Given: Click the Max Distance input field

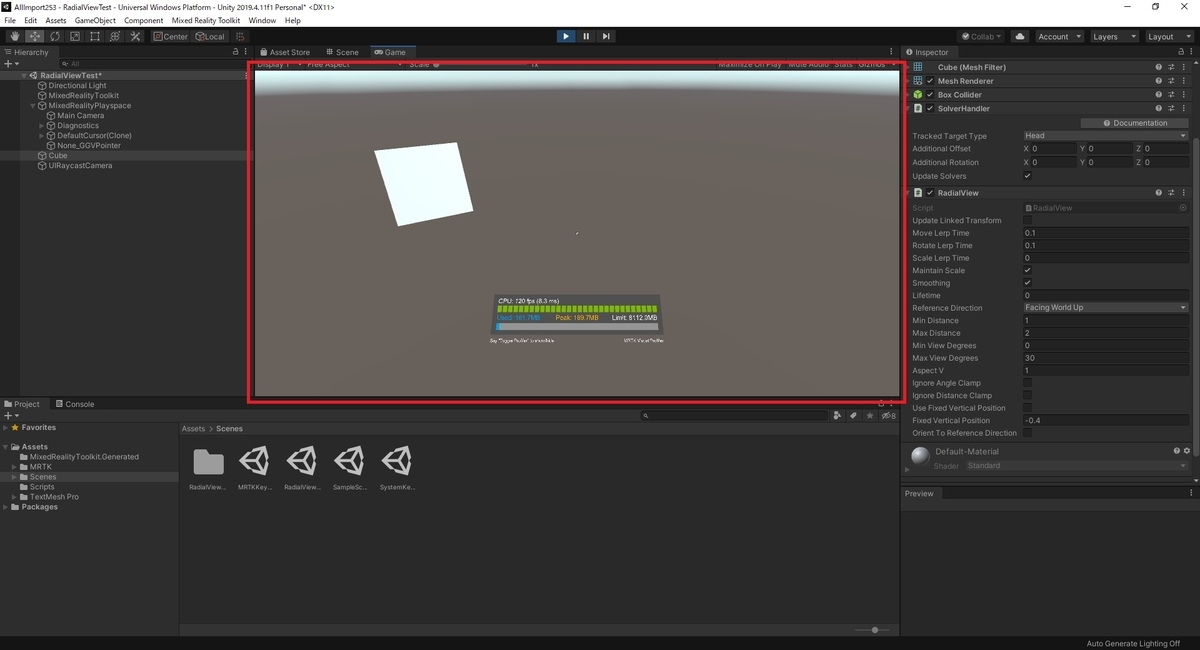Looking at the screenshot, I should tap(1105, 333).
